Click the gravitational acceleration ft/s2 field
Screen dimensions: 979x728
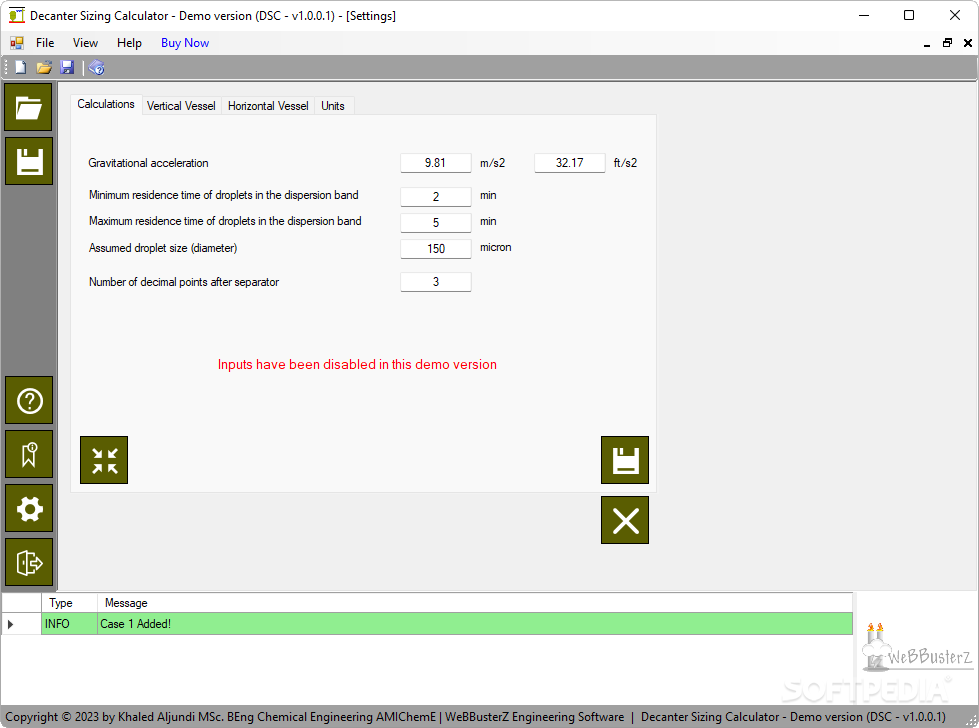point(569,163)
